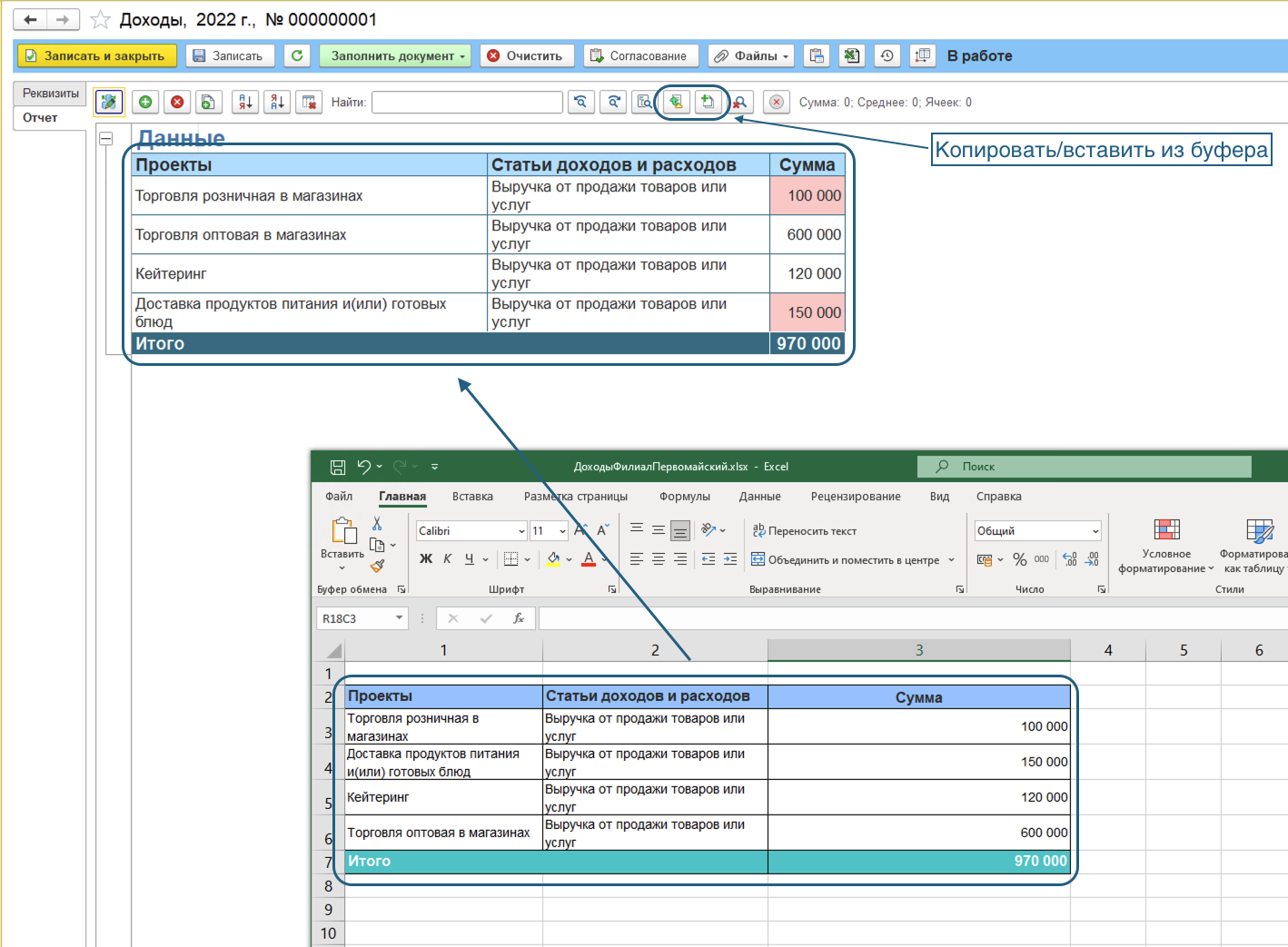The image size is (1288, 947).
Task: Toggle Italic (К) in Excel ribbon
Action: pyautogui.click(x=448, y=558)
